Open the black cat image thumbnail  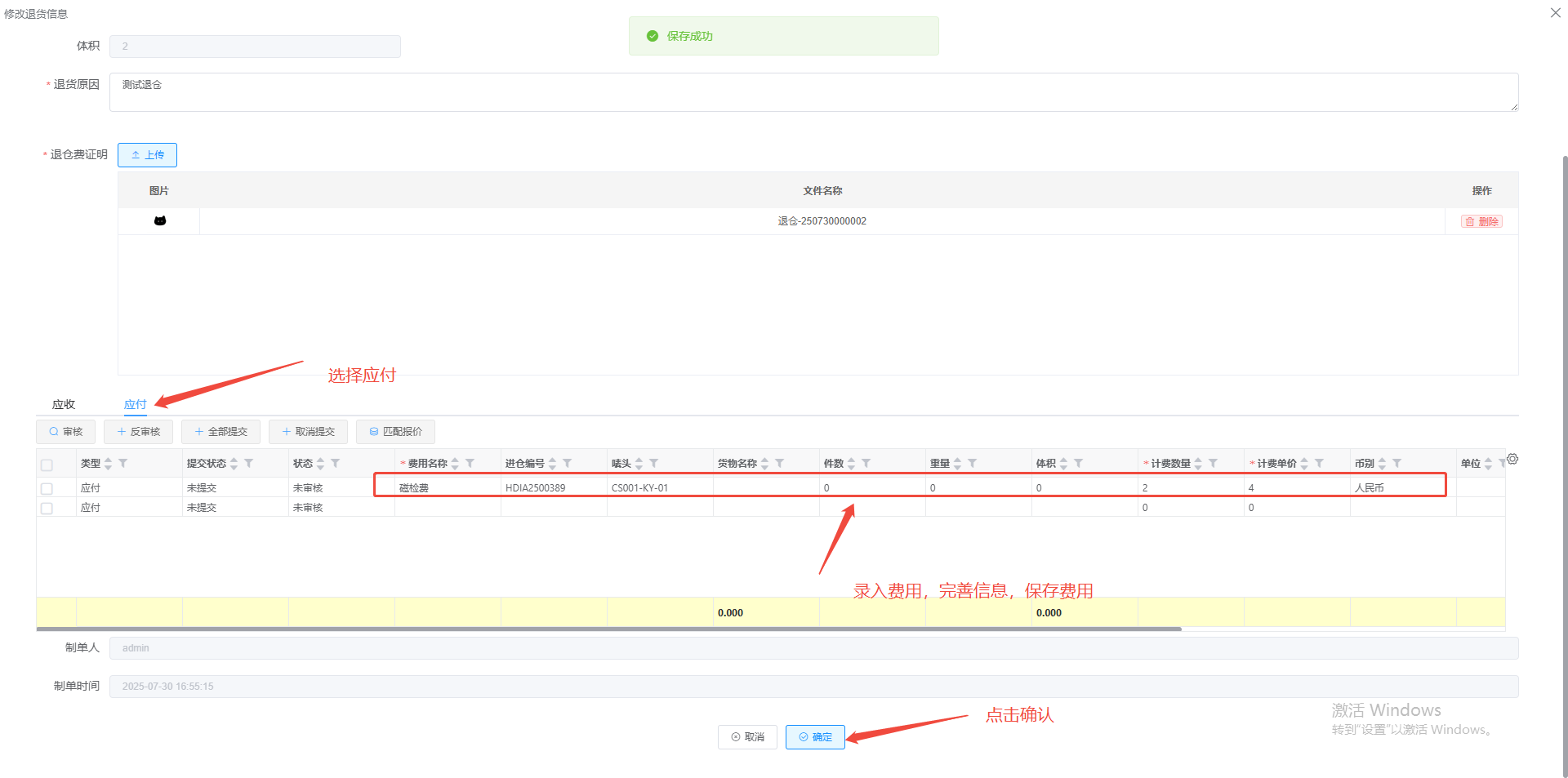tap(160, 221)
